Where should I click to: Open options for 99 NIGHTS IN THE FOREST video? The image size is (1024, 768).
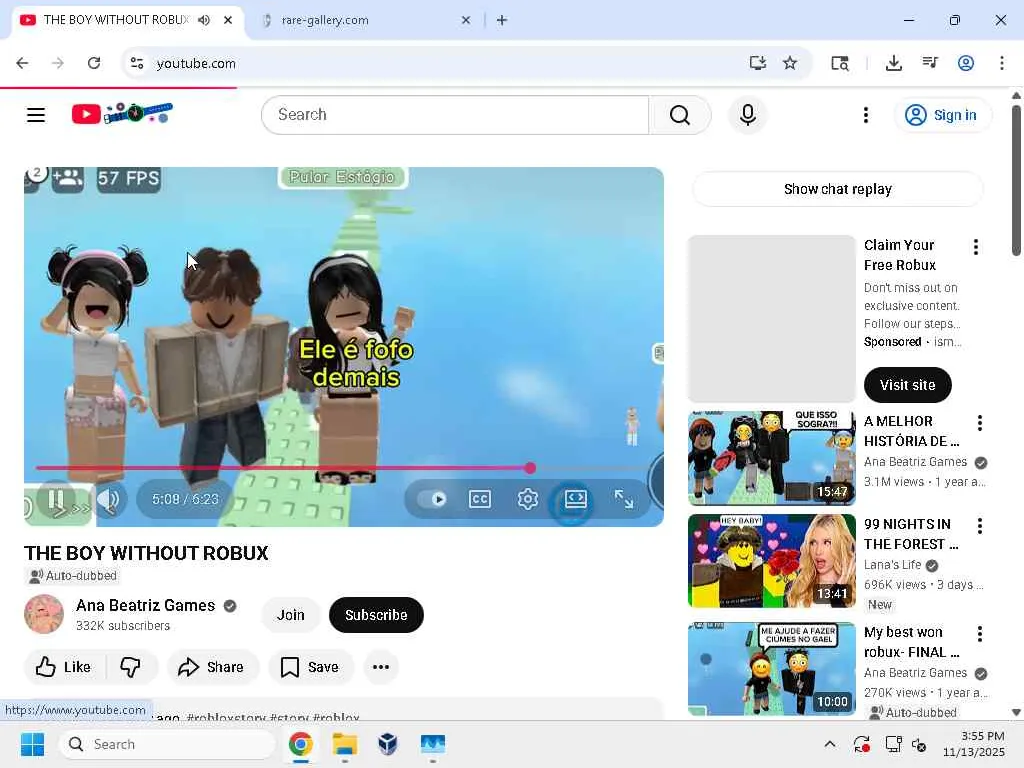click(x=980, y=526)
